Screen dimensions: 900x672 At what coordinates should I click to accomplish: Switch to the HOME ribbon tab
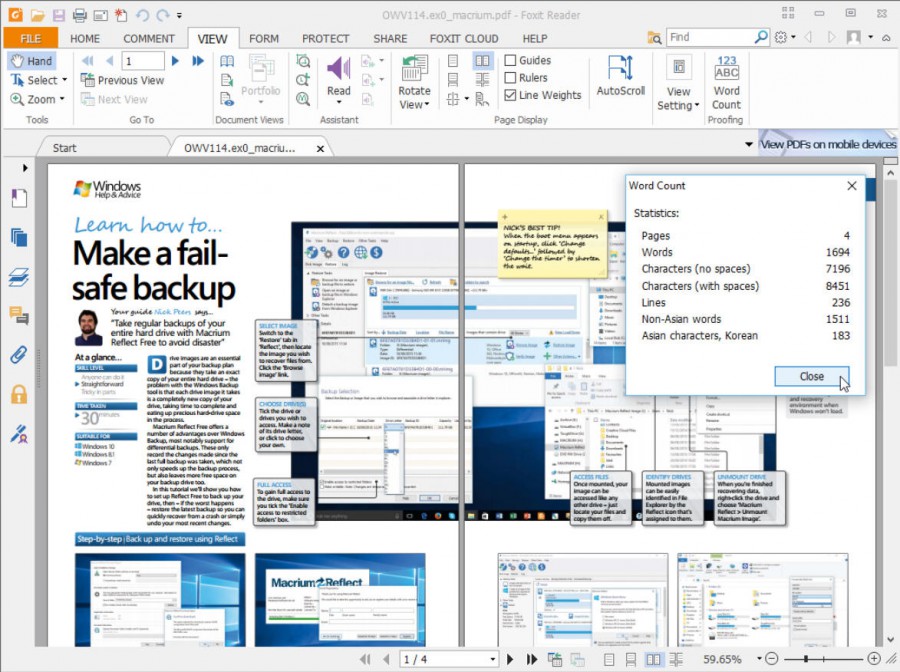click(x=85, y=38)
